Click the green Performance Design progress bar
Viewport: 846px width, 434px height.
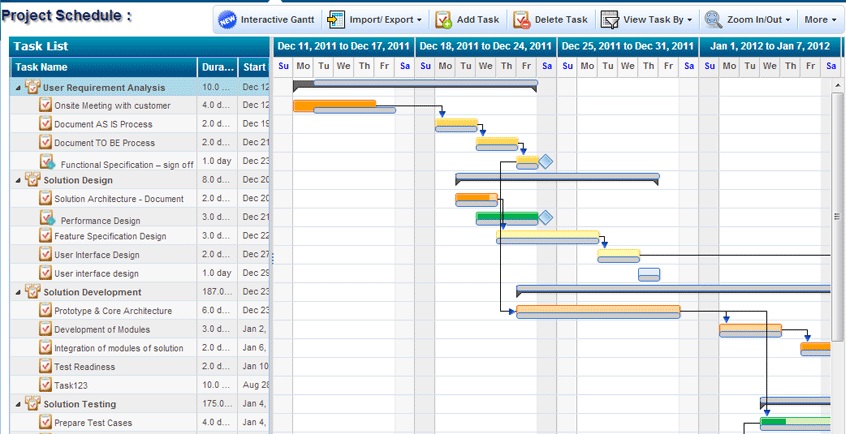[505, 216]
